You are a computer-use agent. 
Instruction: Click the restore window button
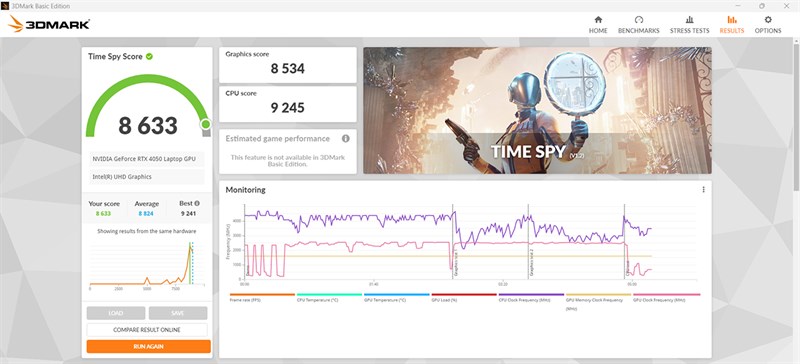pyautogui.click(x=762, y=6)
